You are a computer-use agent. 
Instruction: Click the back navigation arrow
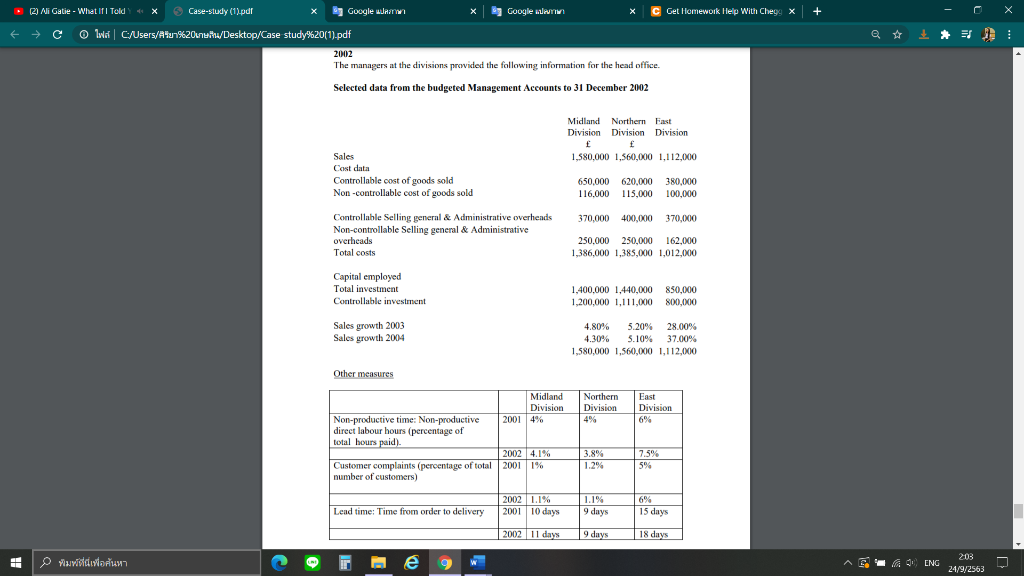tap(13, 32)
